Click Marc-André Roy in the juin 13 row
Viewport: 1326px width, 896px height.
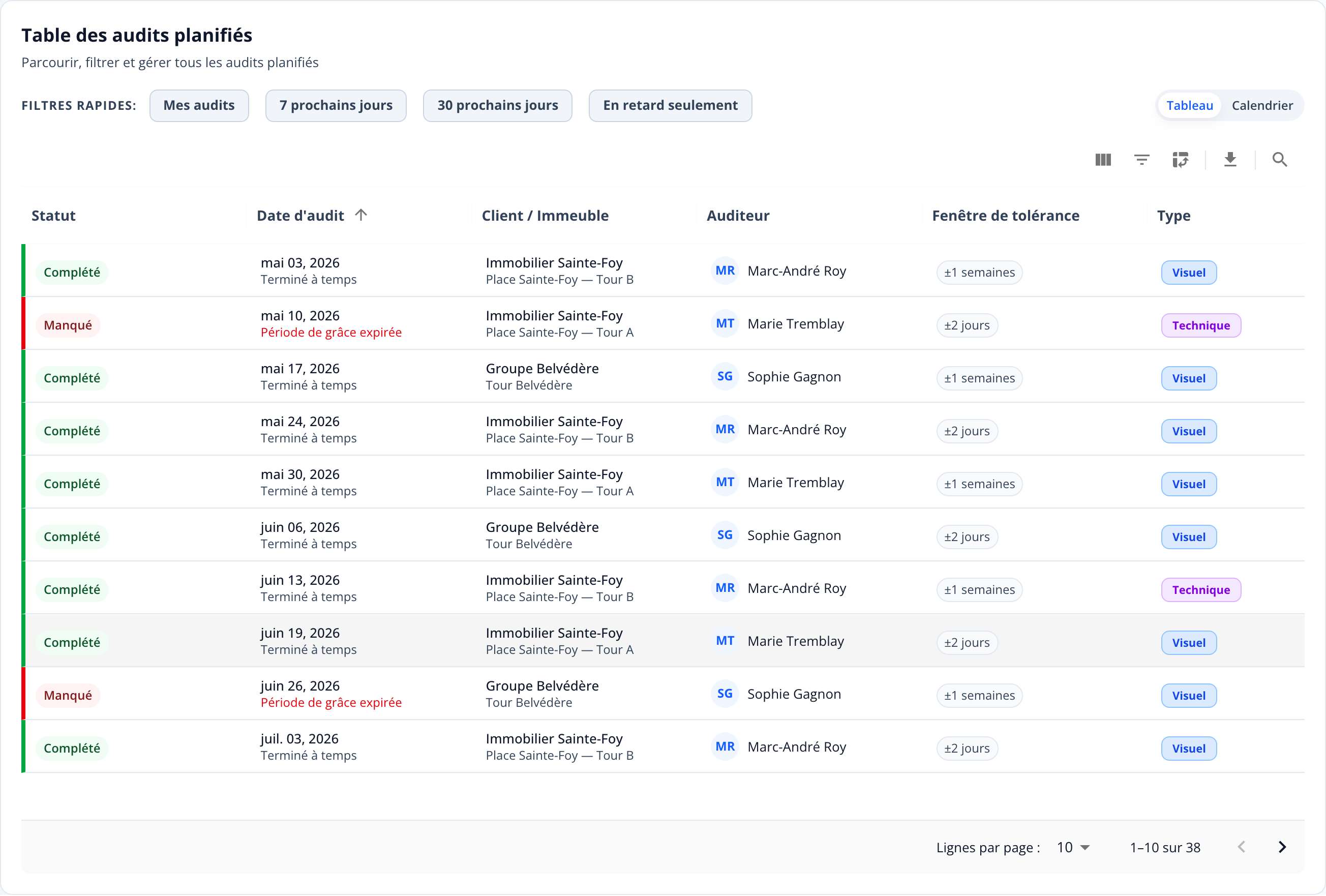[797, 588]
